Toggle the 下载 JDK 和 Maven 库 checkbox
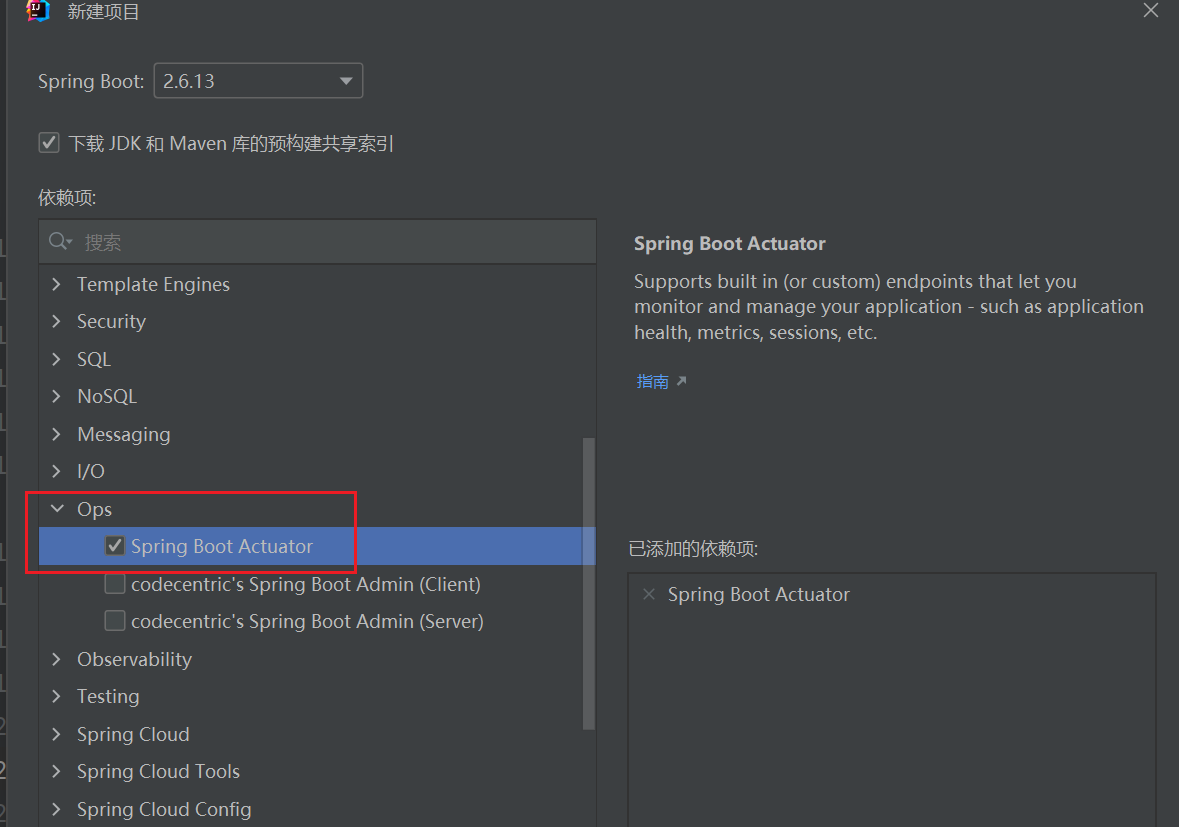 (49, 143)
